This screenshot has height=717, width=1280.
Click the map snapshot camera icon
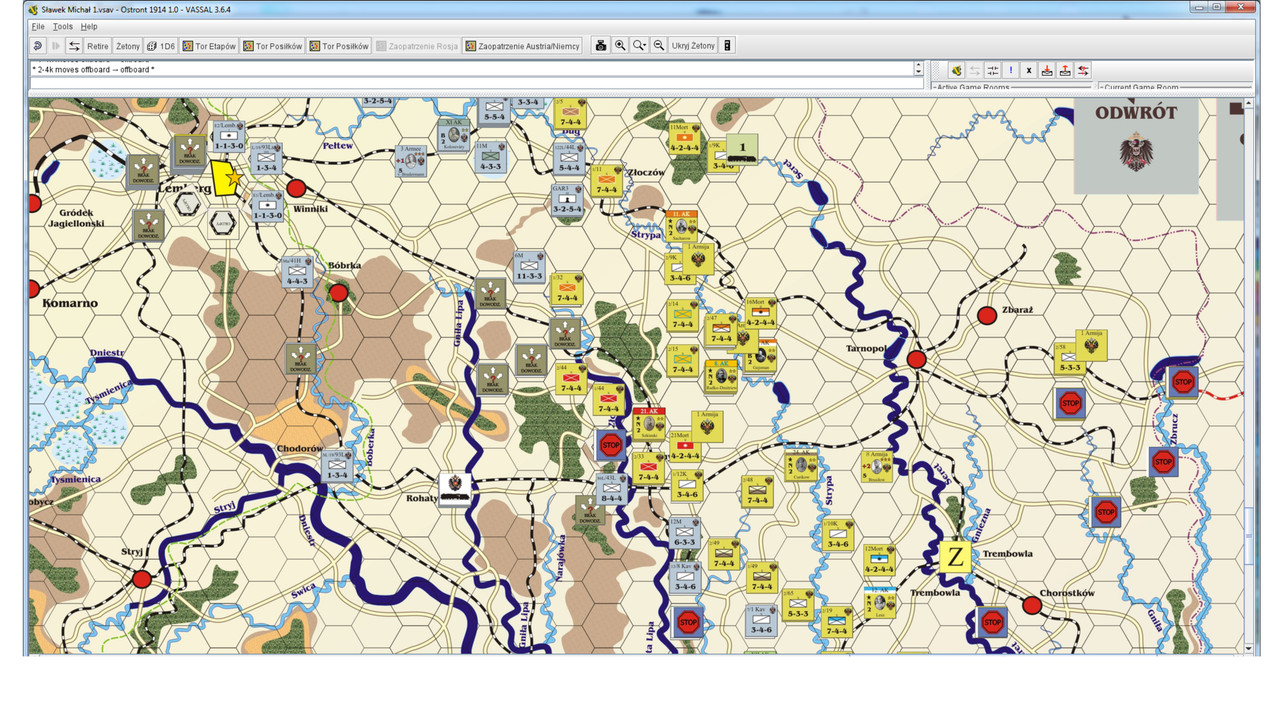tap(601, 46)
